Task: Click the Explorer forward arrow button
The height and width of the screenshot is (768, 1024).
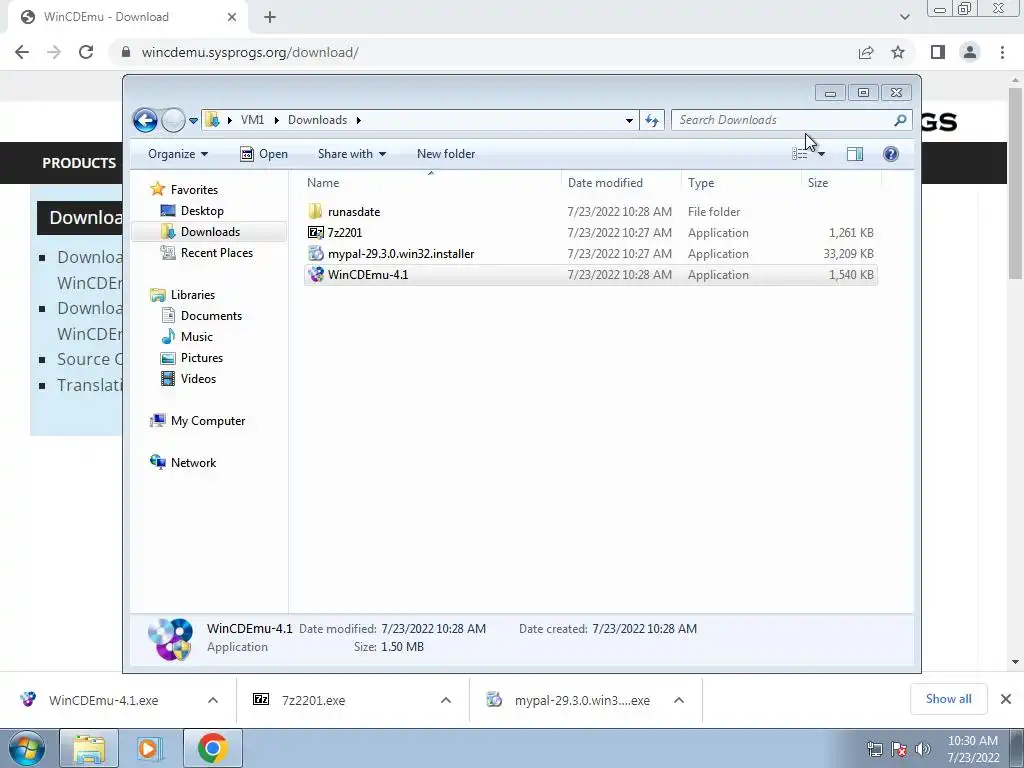Action: (x=173, y=120)
